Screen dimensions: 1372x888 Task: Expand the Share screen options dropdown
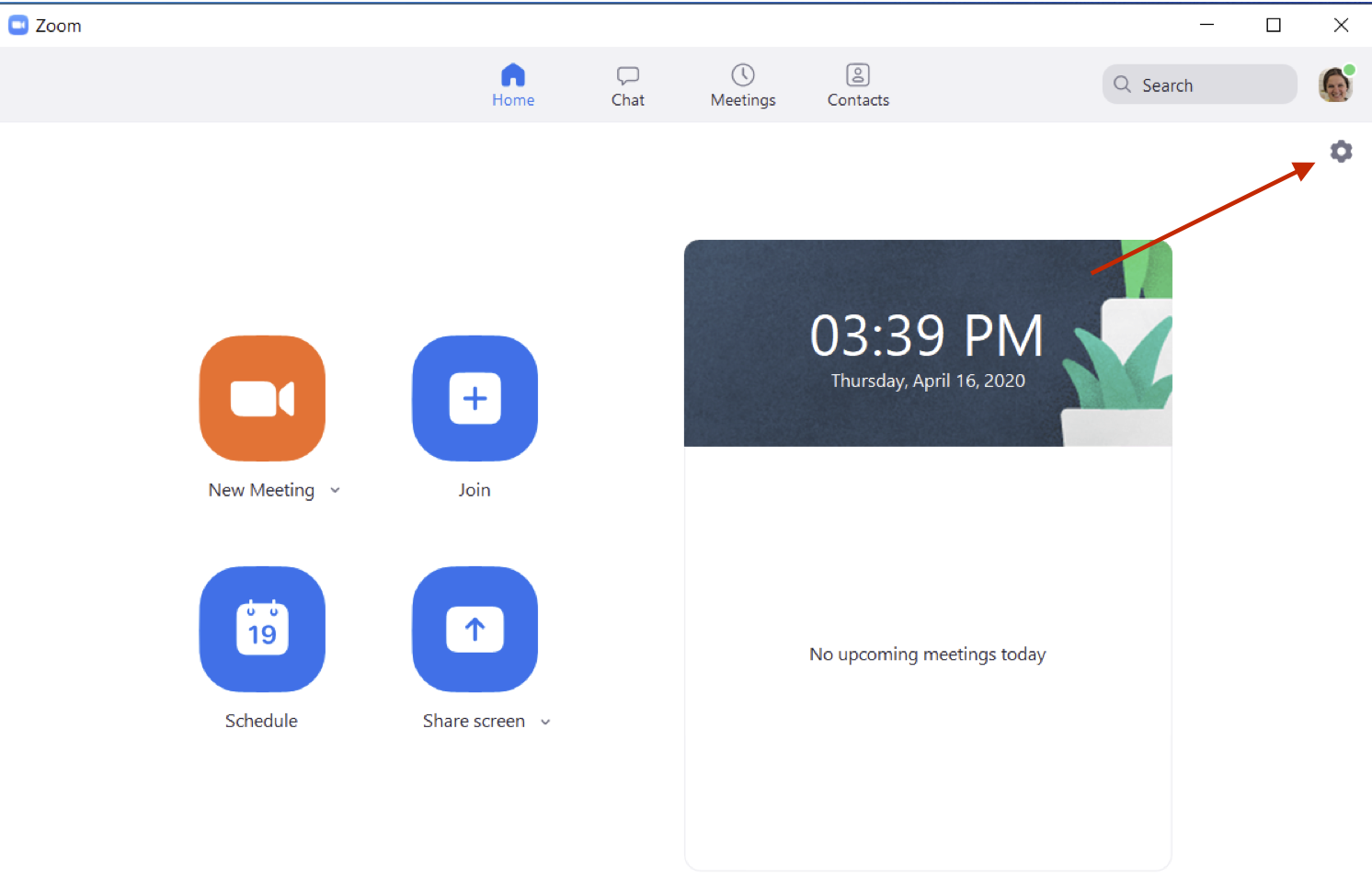[546, 722]
